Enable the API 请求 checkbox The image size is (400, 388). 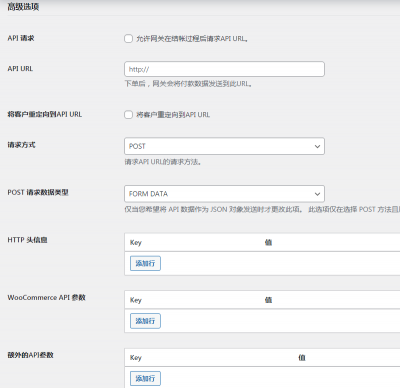(x=128, y=39)
